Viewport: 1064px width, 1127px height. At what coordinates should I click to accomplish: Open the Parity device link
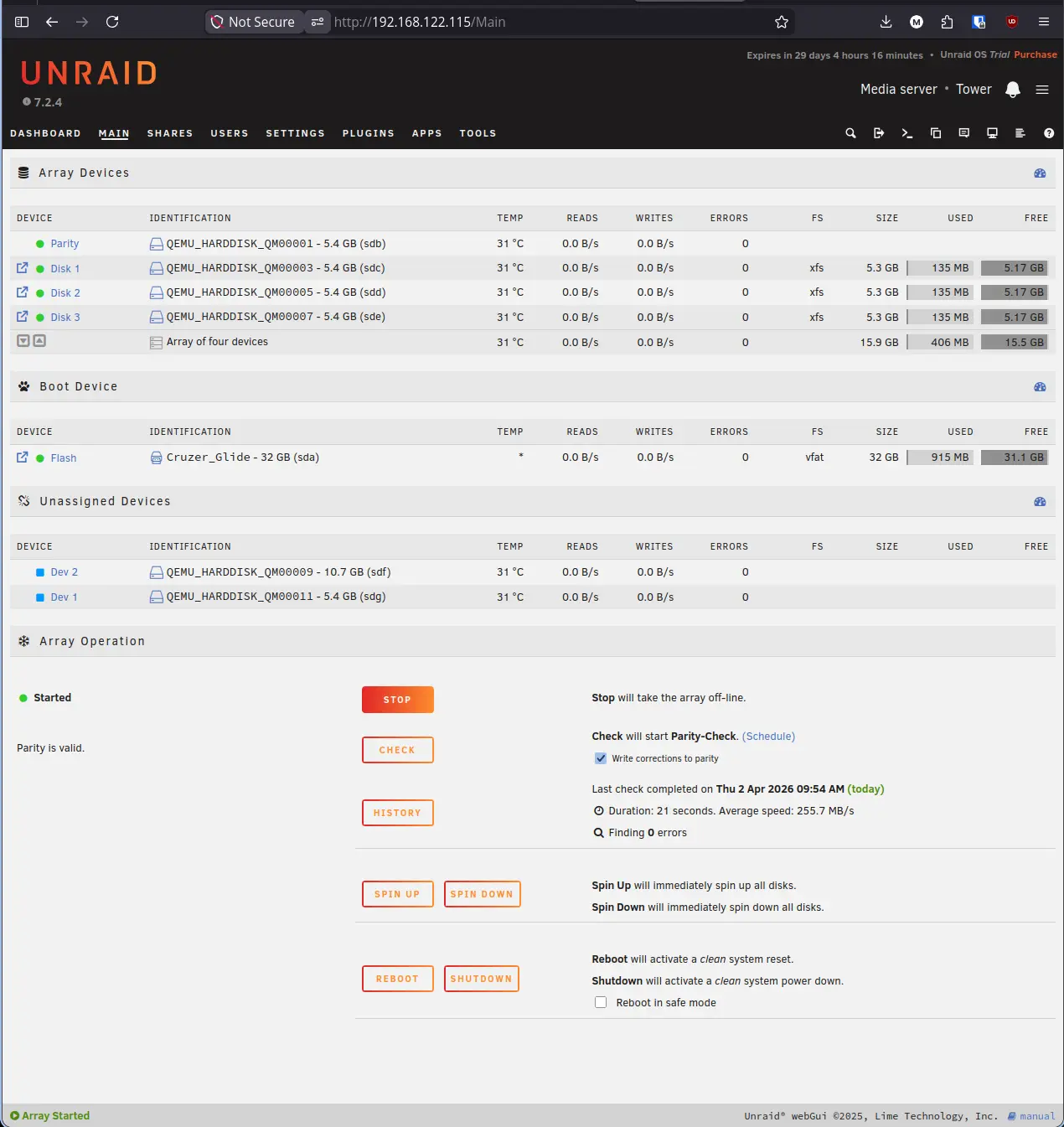click(65, 244)
